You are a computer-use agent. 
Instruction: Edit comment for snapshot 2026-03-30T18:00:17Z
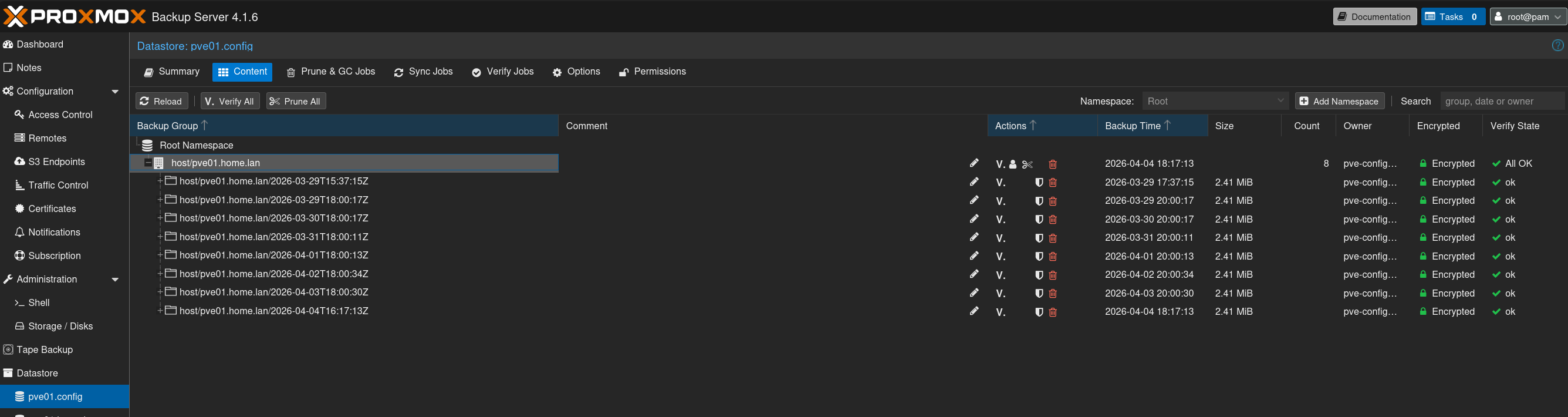tap(974, 219)
